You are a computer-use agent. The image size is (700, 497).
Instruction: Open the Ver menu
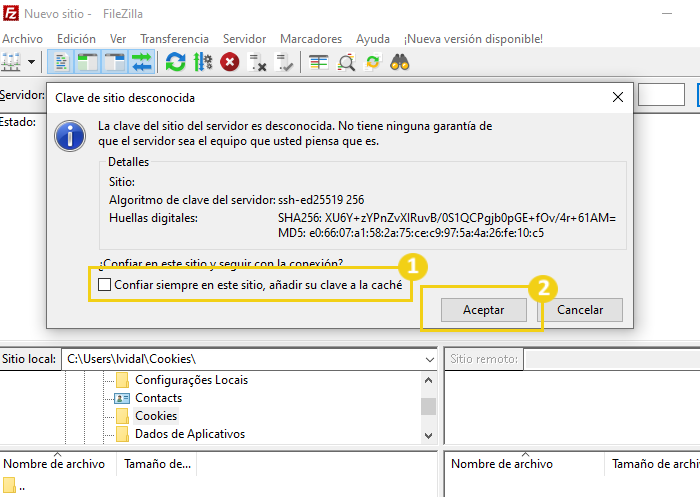pyautogui.click(x=118, y=39)
